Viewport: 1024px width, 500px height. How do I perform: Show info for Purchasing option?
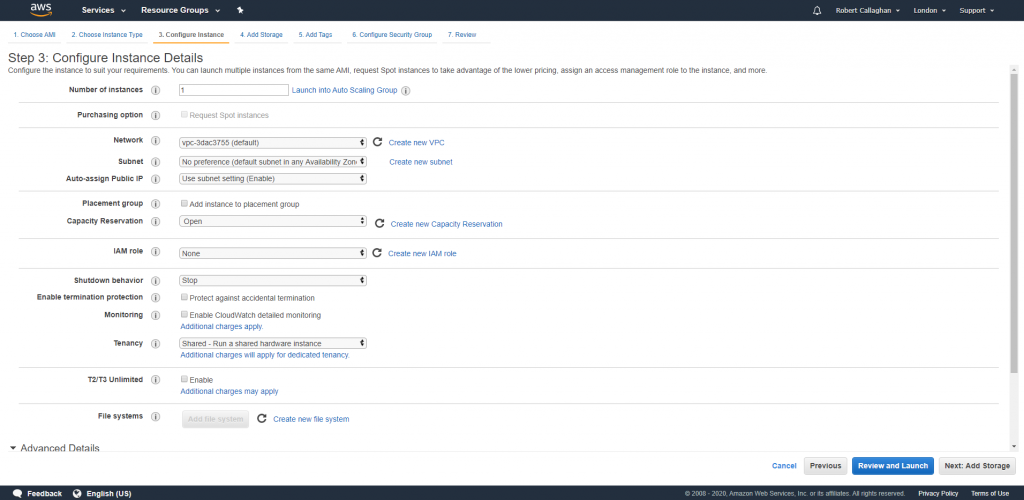[x=155, y=116]
